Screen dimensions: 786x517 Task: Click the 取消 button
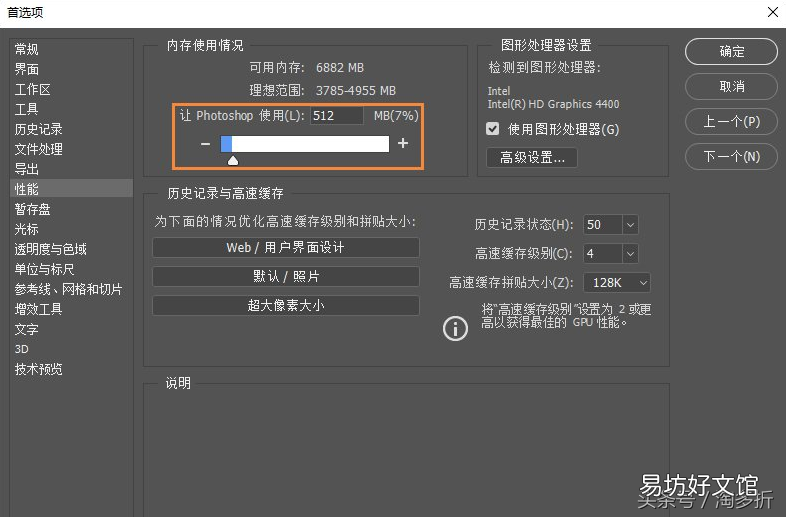tap(731, 86)
